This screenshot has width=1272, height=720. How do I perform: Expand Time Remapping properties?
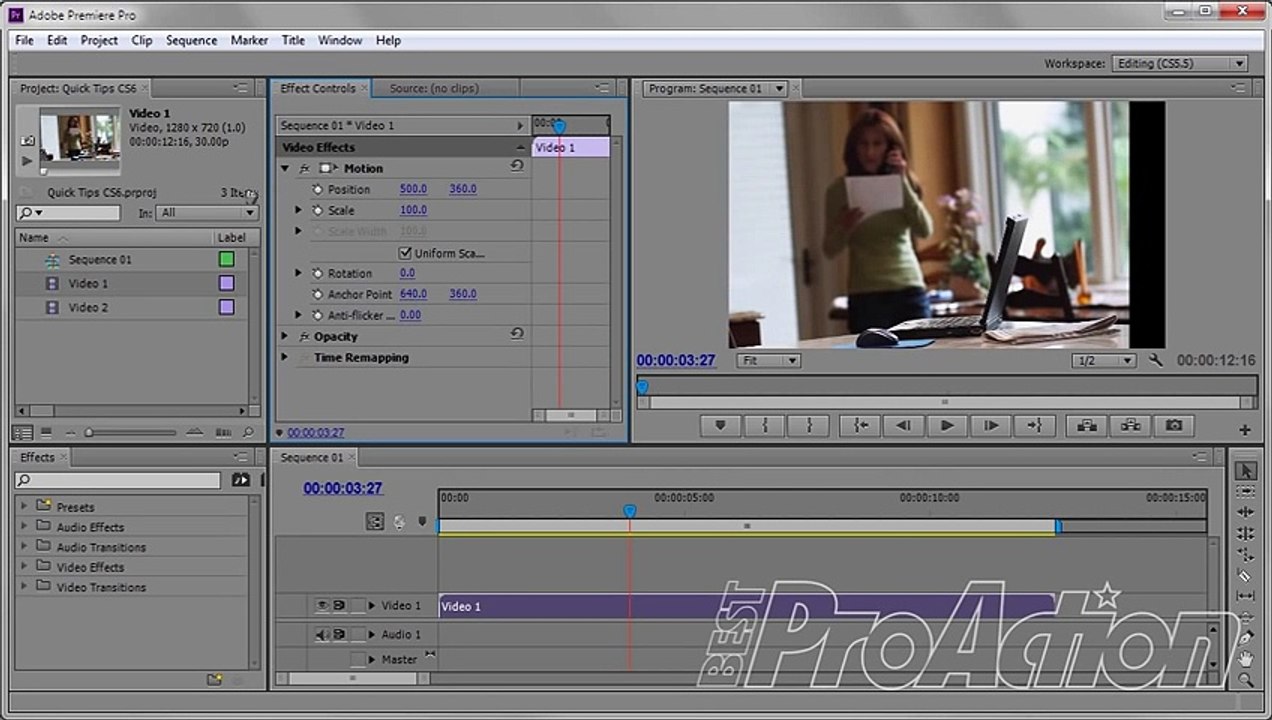tap(285, 358)
